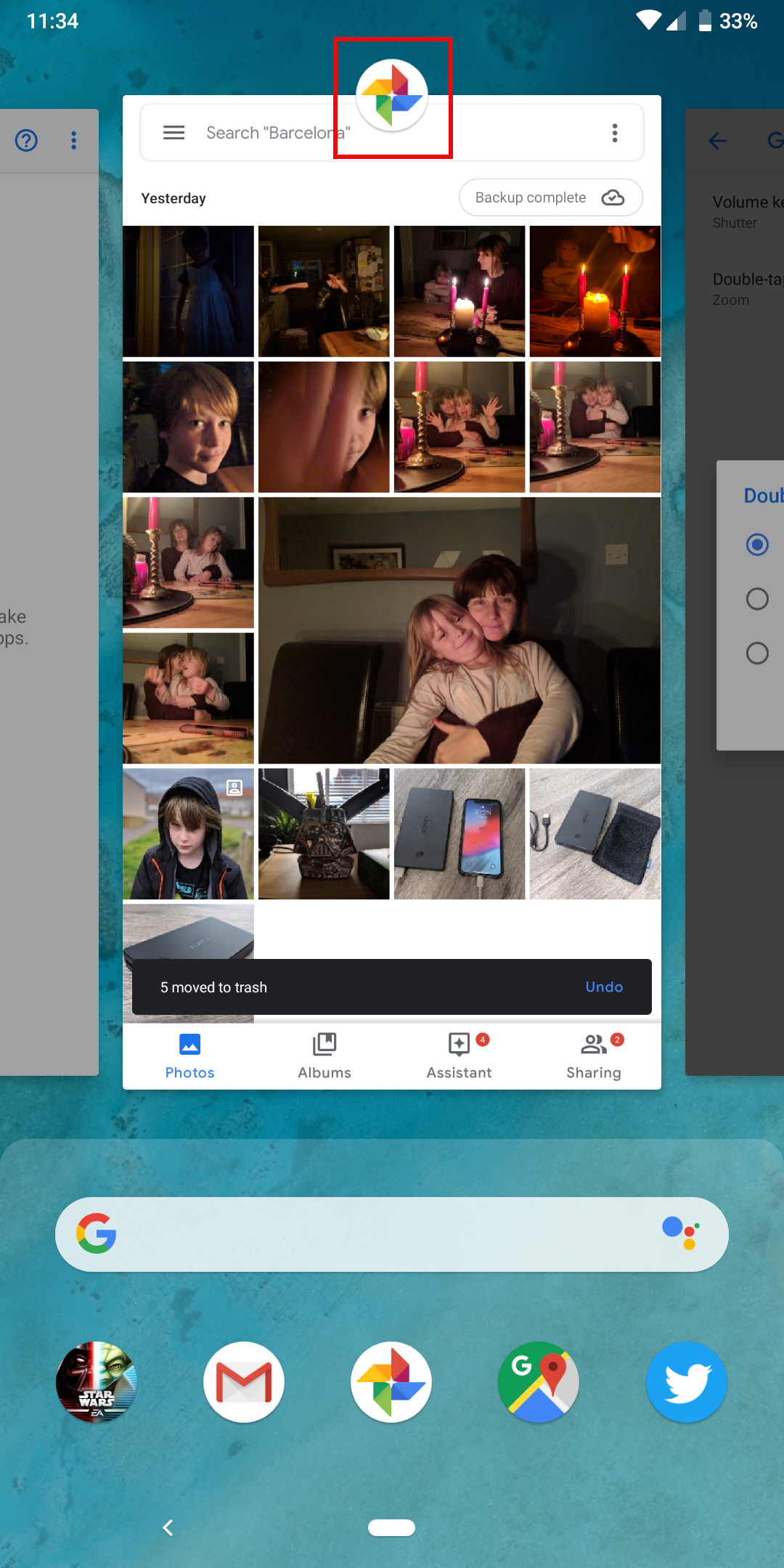Open the Assistant tab
784x1568 pixels.
[x=459, y=1056]
